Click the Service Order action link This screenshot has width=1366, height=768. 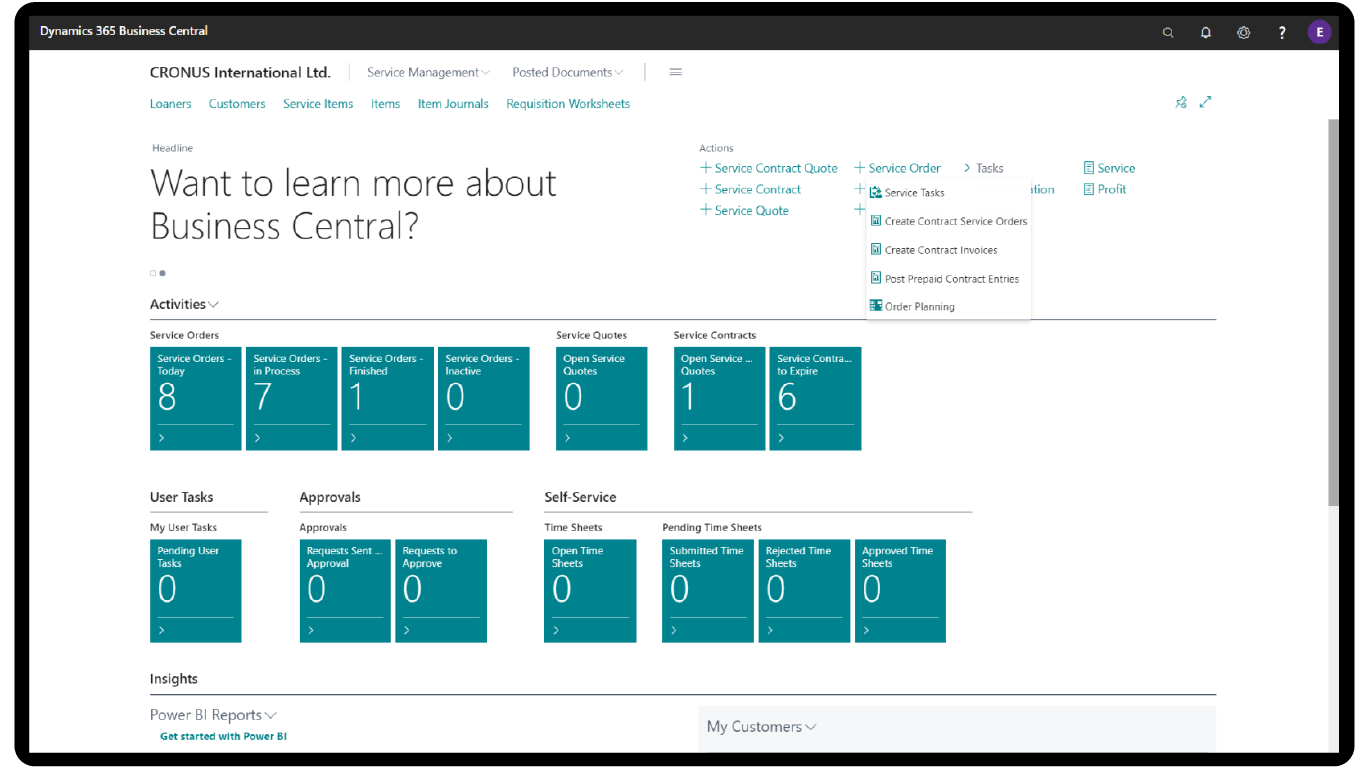point(904,168)
